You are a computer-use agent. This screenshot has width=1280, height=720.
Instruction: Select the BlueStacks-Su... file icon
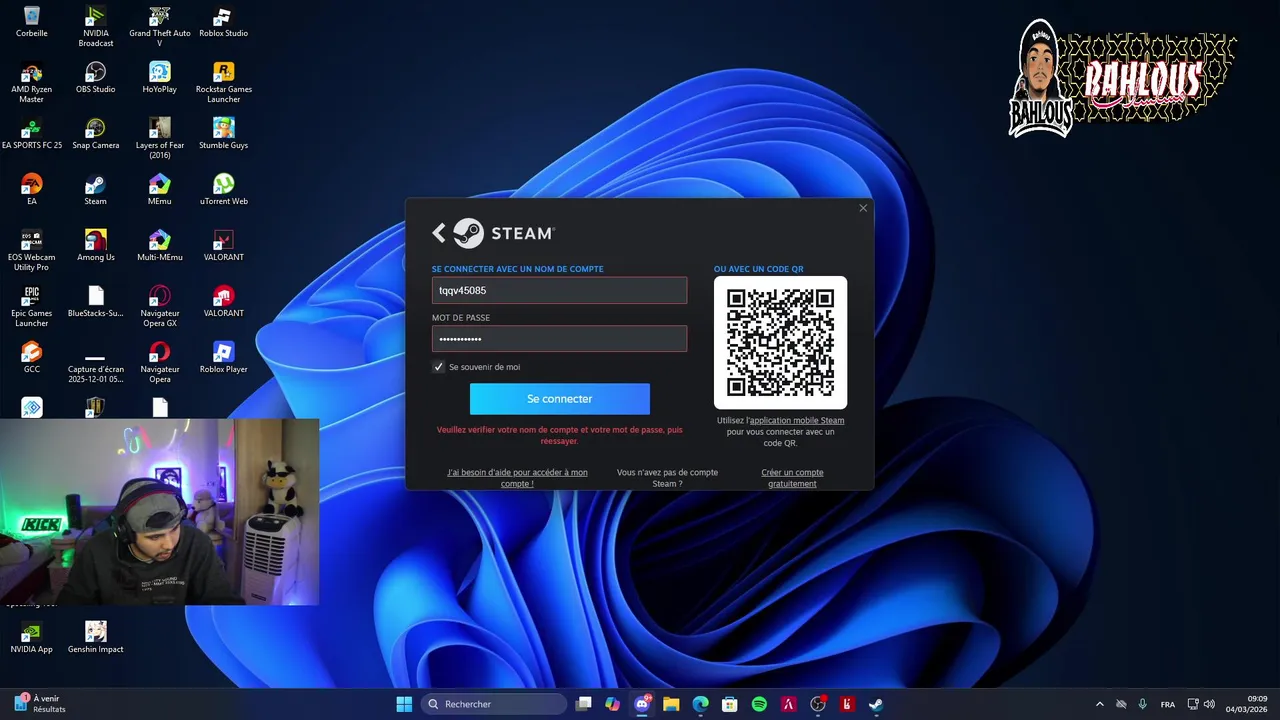(96, 302)
